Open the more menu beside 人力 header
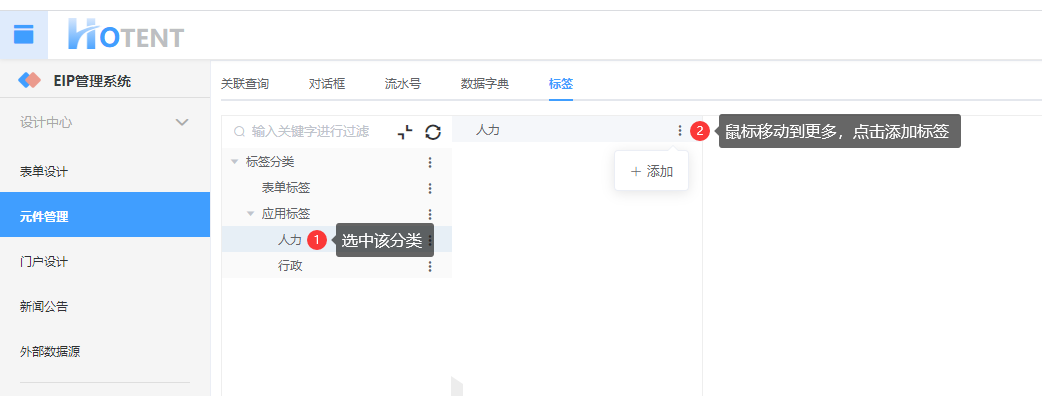Image resolution: width=1042 pixels, height=396 pixels. coord(679,131)
